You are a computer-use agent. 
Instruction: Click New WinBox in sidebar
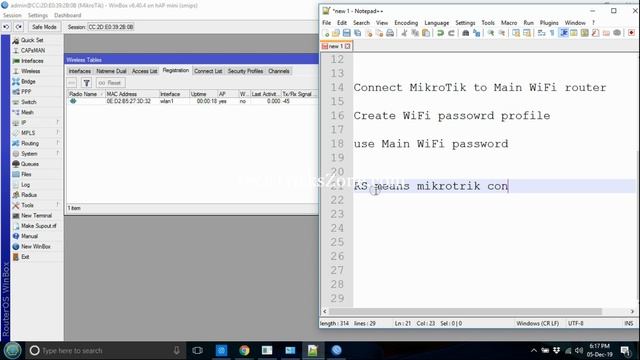click(36, 247)
